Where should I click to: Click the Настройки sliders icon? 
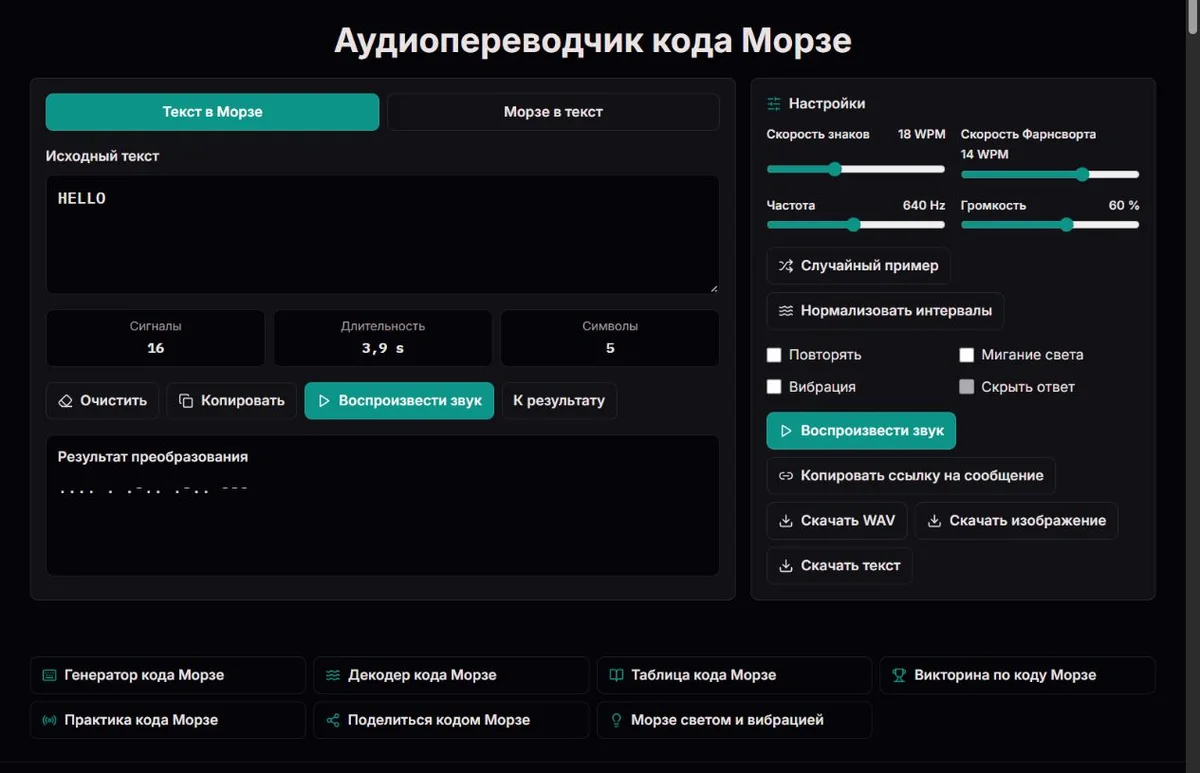[774, 104]
